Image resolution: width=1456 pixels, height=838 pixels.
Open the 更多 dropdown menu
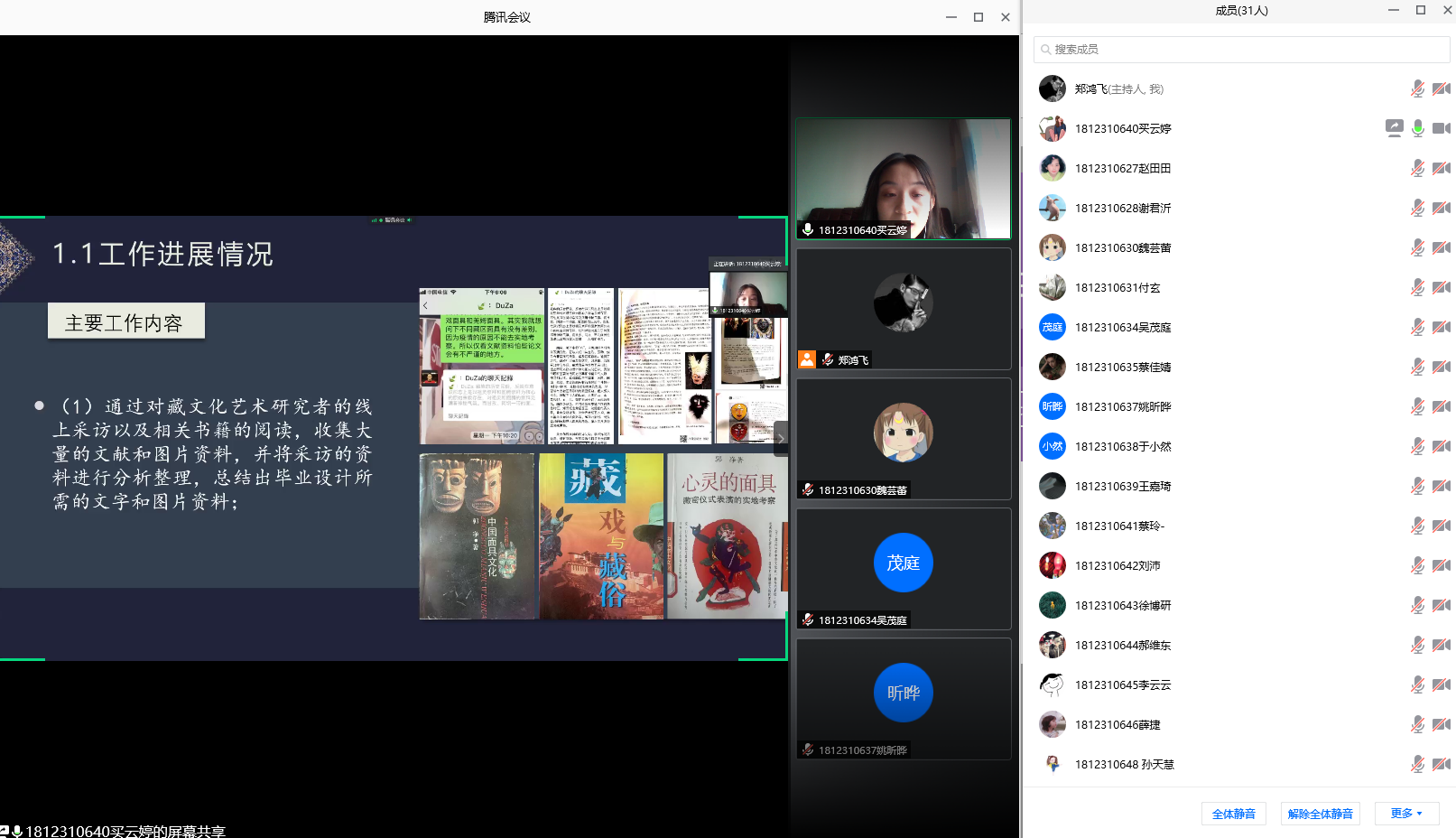1406,814
